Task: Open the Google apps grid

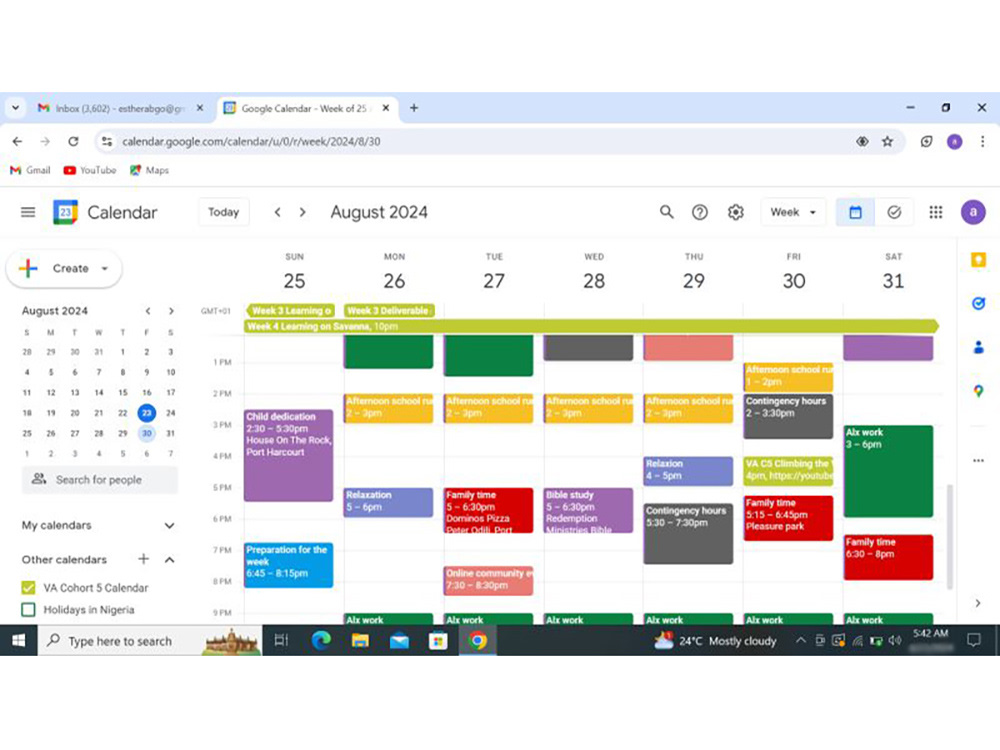Action: [x=936, y=212]
